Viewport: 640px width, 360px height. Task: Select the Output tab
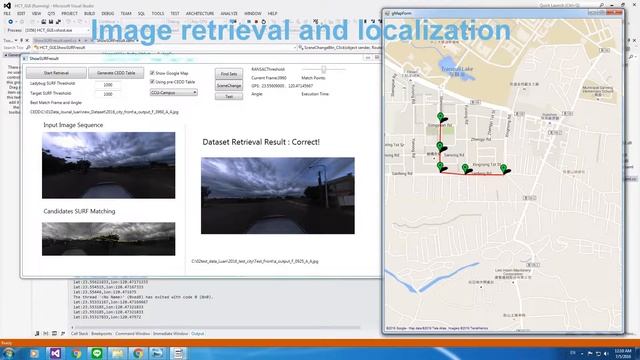click(x=198, y=333)
